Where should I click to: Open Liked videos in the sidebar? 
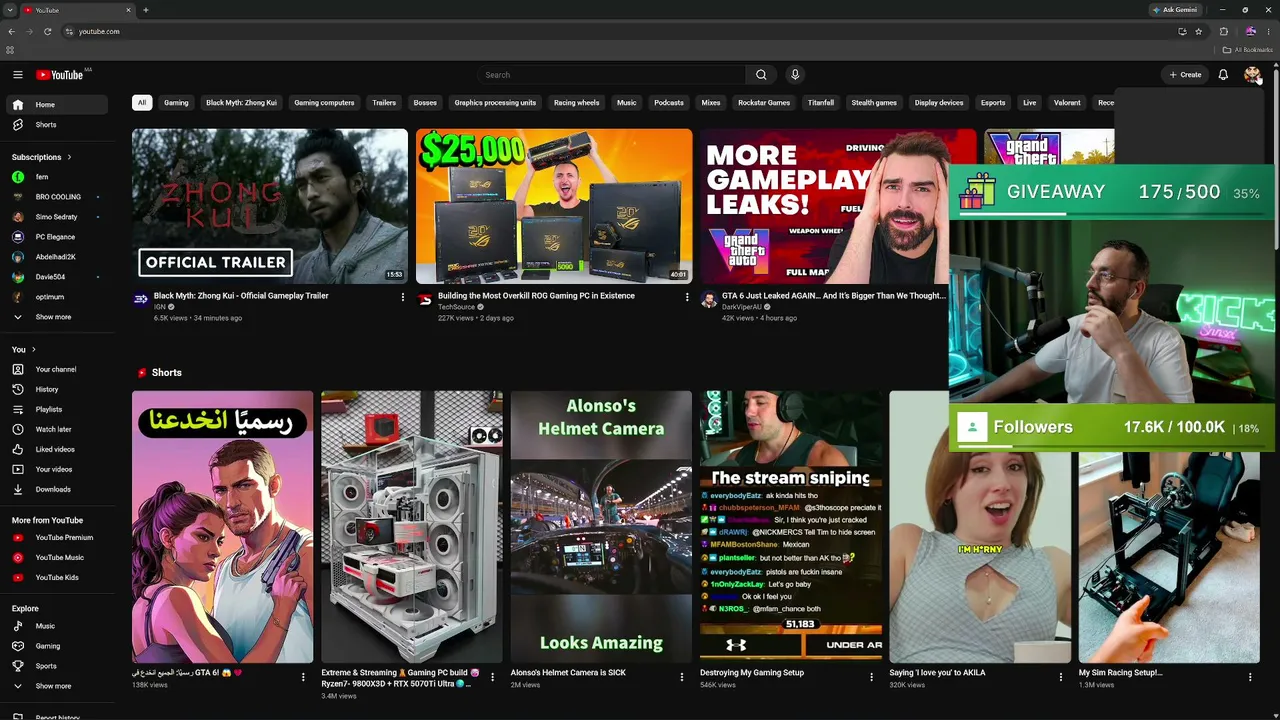tap(56, 449)
